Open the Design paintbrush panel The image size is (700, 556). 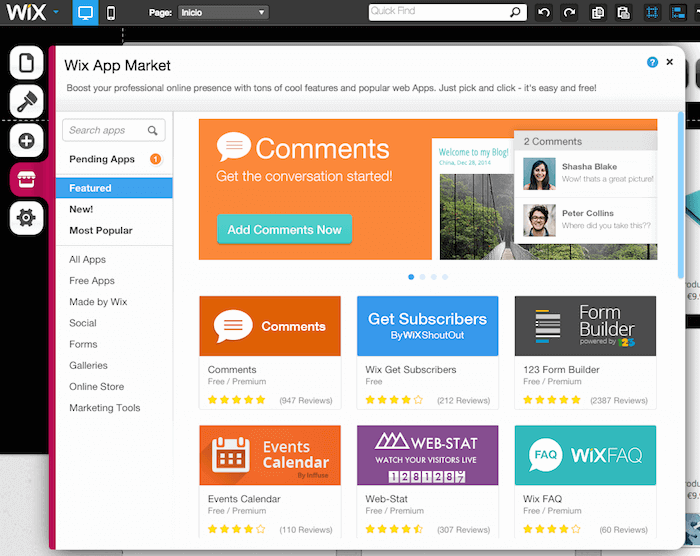click(x=26, y=101)
